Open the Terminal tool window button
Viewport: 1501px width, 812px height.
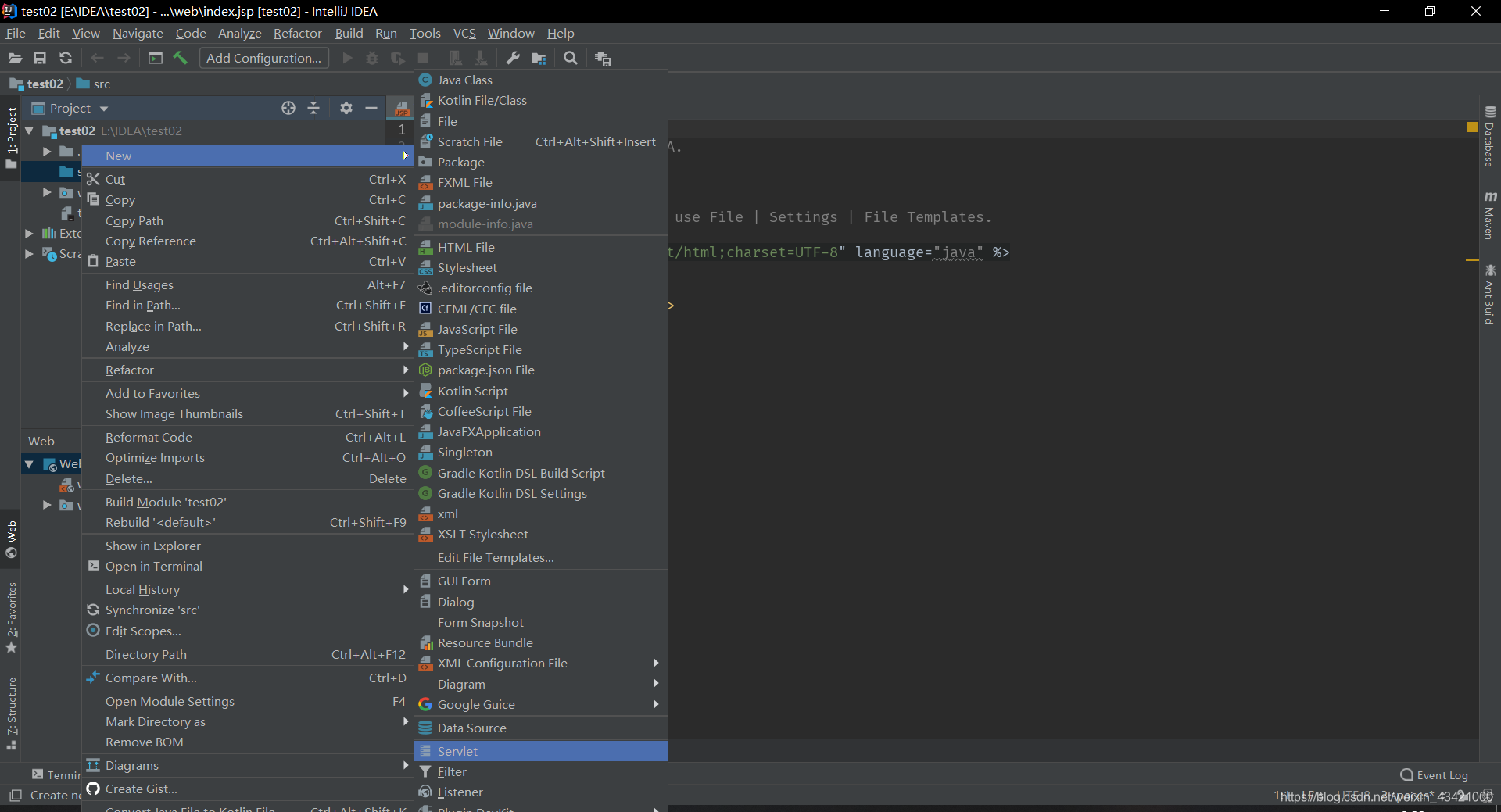pyautogui.click(x=56, y=774)
